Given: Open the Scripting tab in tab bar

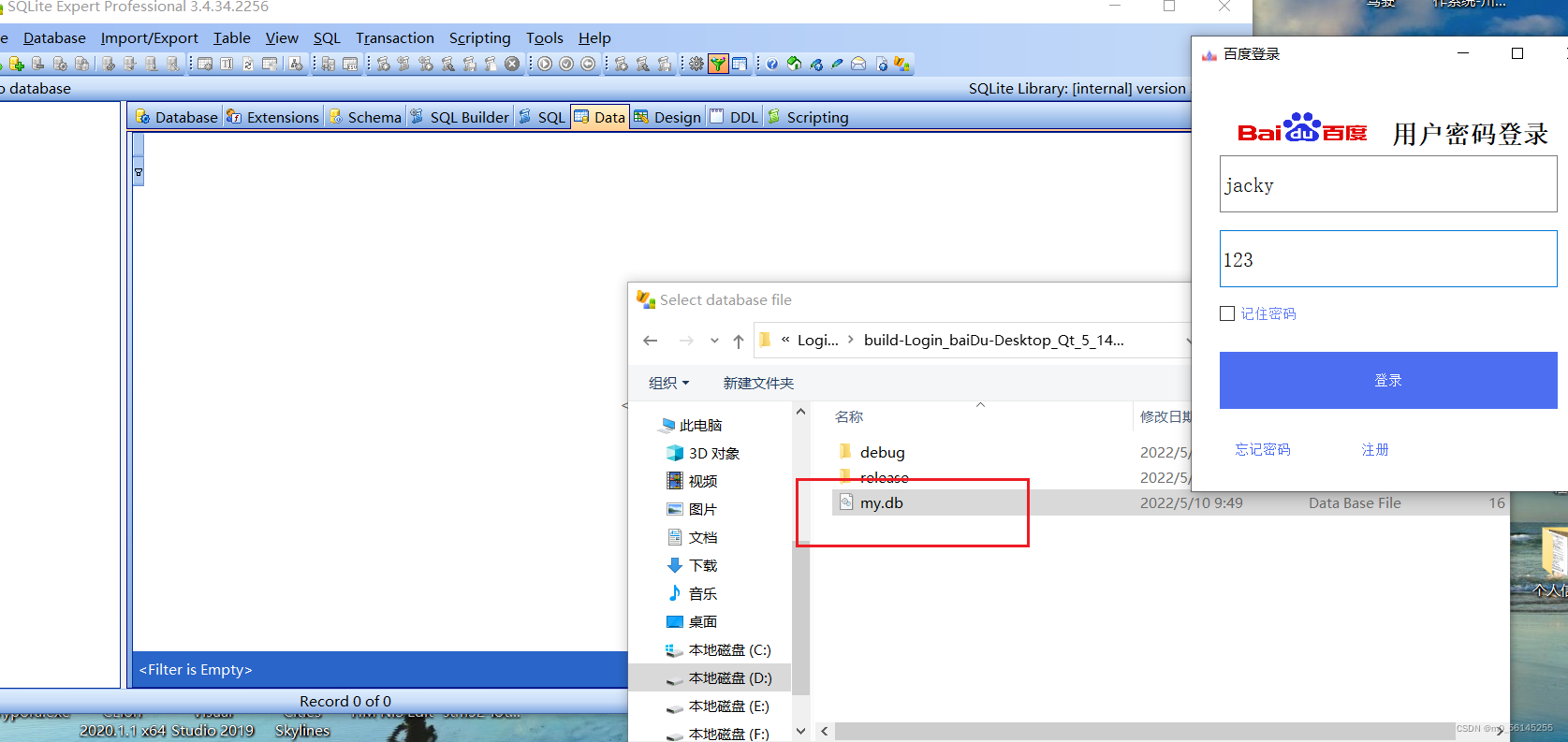Looking at the screenshot, I should click(x=808, y=117).
